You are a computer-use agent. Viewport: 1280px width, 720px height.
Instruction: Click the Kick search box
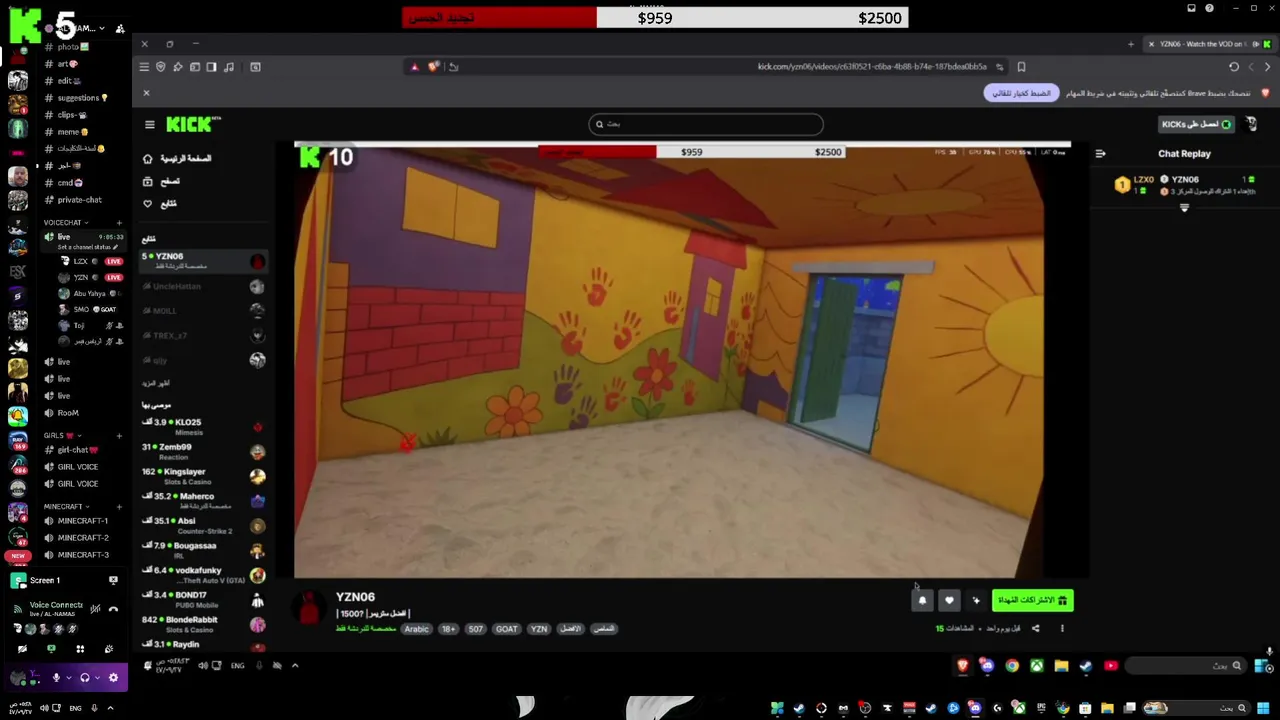tap(706, 124)
